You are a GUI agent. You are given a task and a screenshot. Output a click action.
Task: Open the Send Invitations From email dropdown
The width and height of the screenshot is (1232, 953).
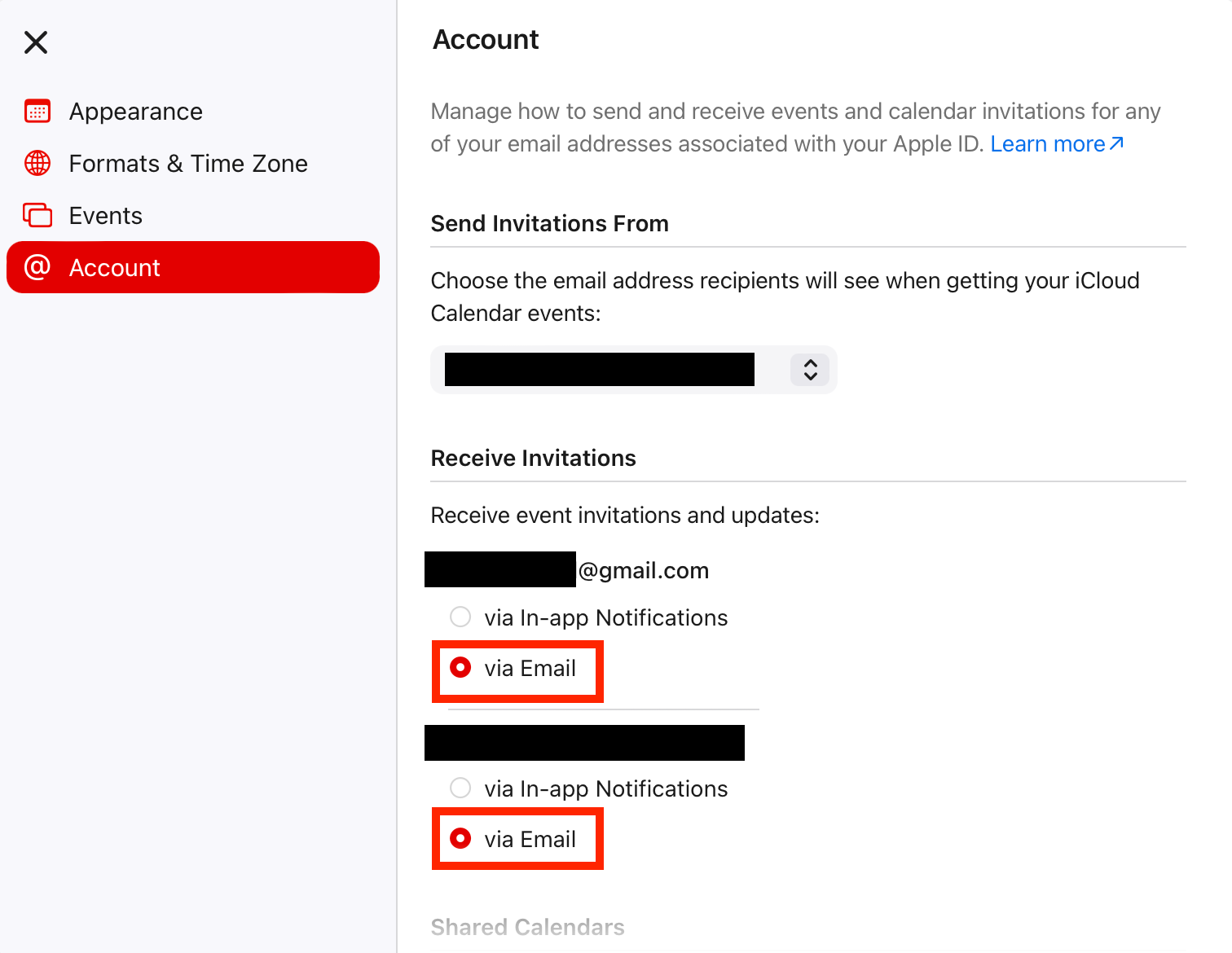[634, 370]
